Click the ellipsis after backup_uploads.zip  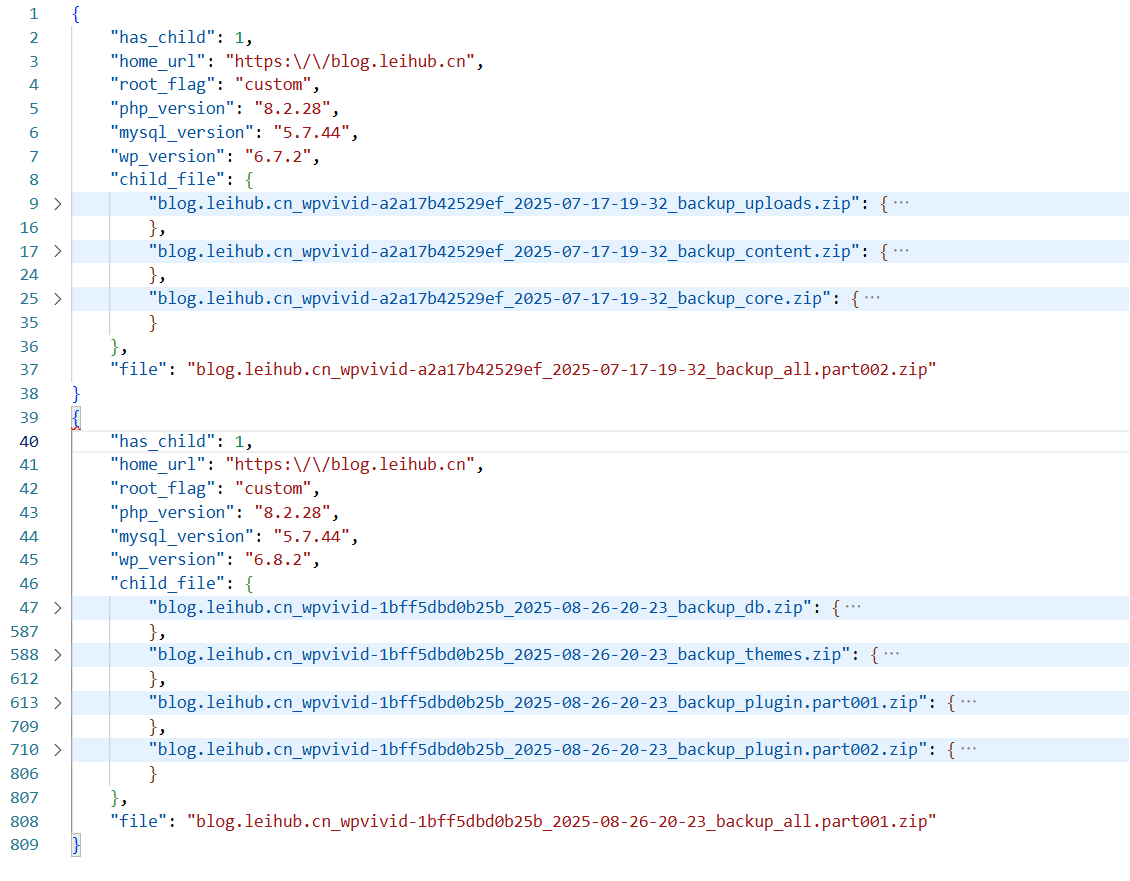click(x=901, y=204)
